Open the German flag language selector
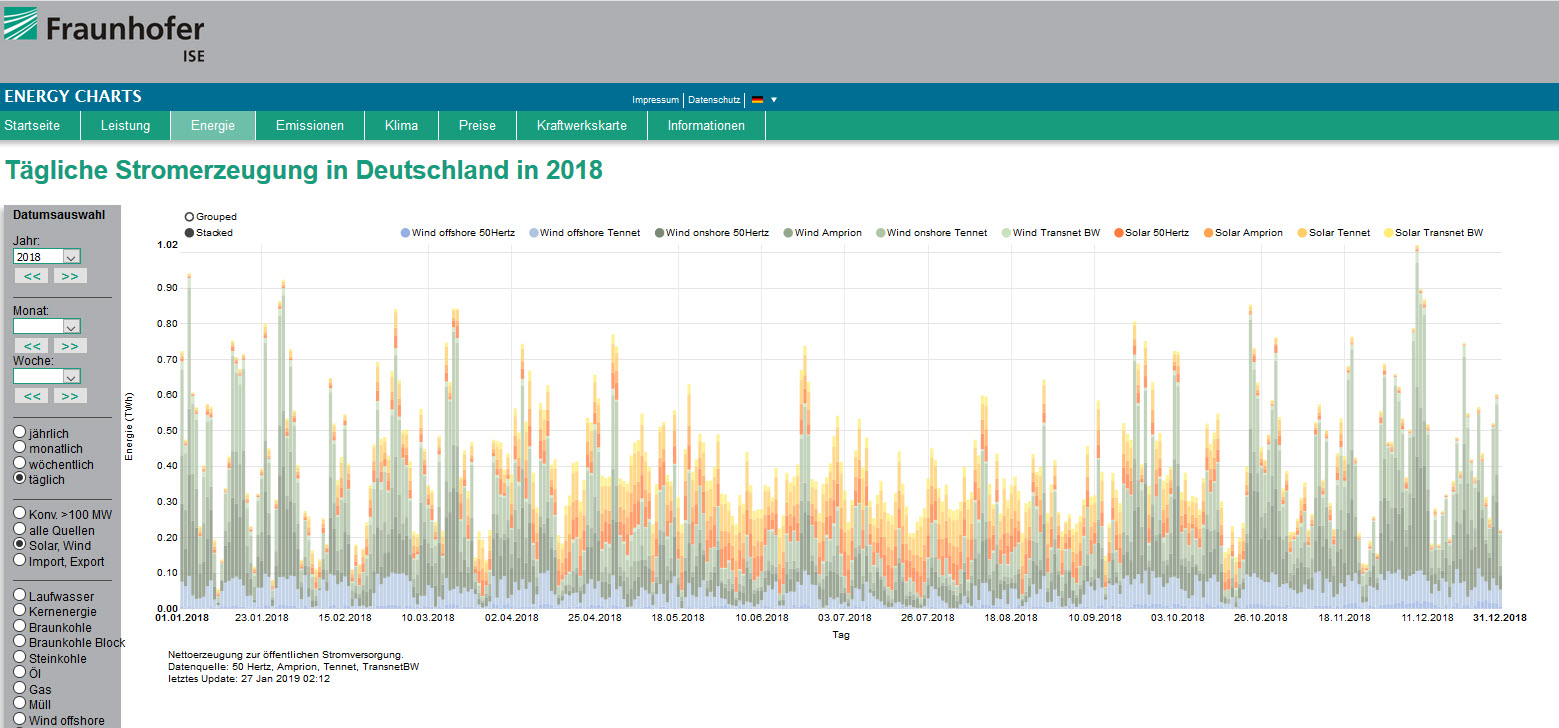1559x728 pixels. pos(758,100)
